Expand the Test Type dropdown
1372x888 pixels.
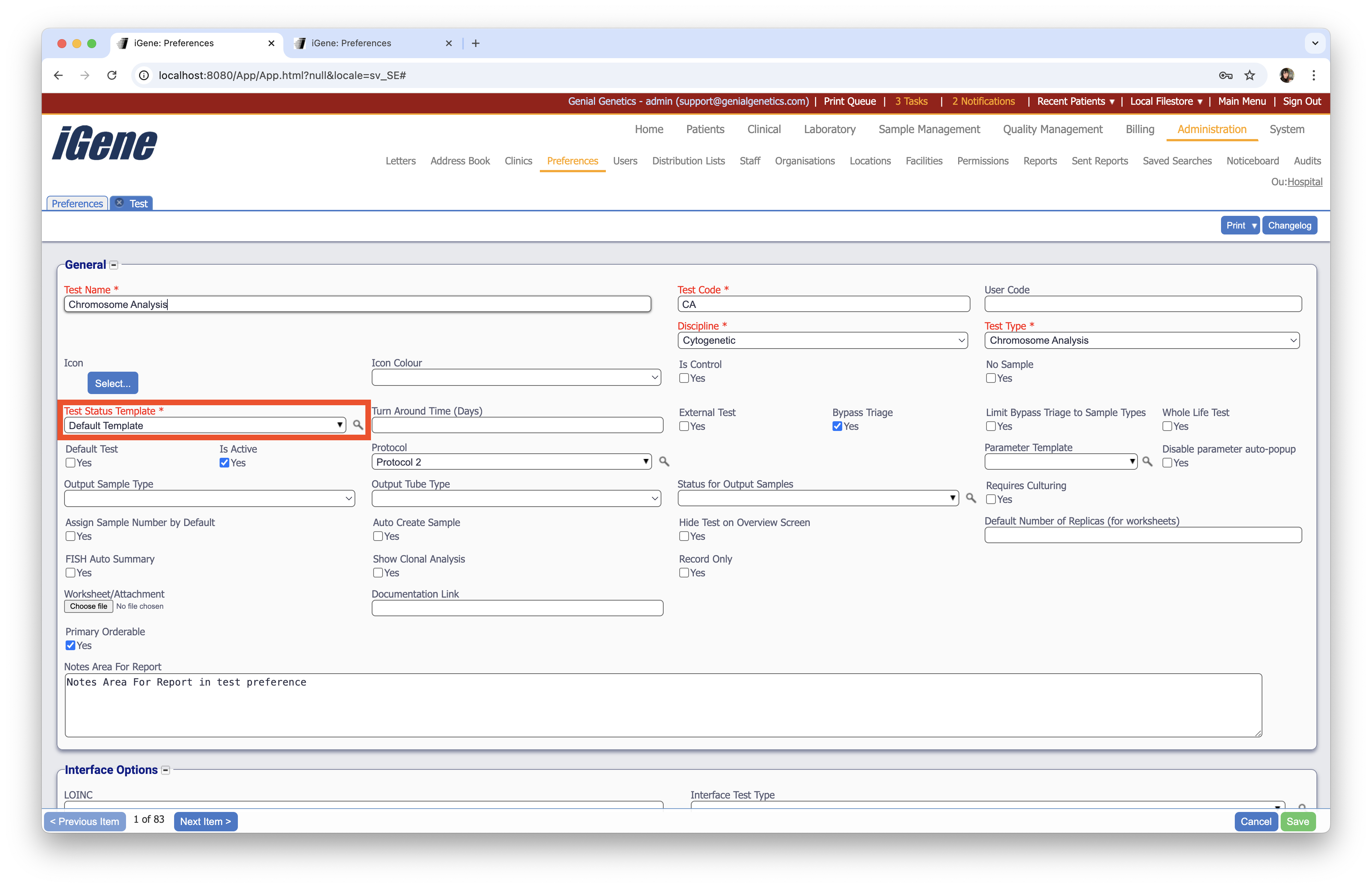pos(1142,341)
